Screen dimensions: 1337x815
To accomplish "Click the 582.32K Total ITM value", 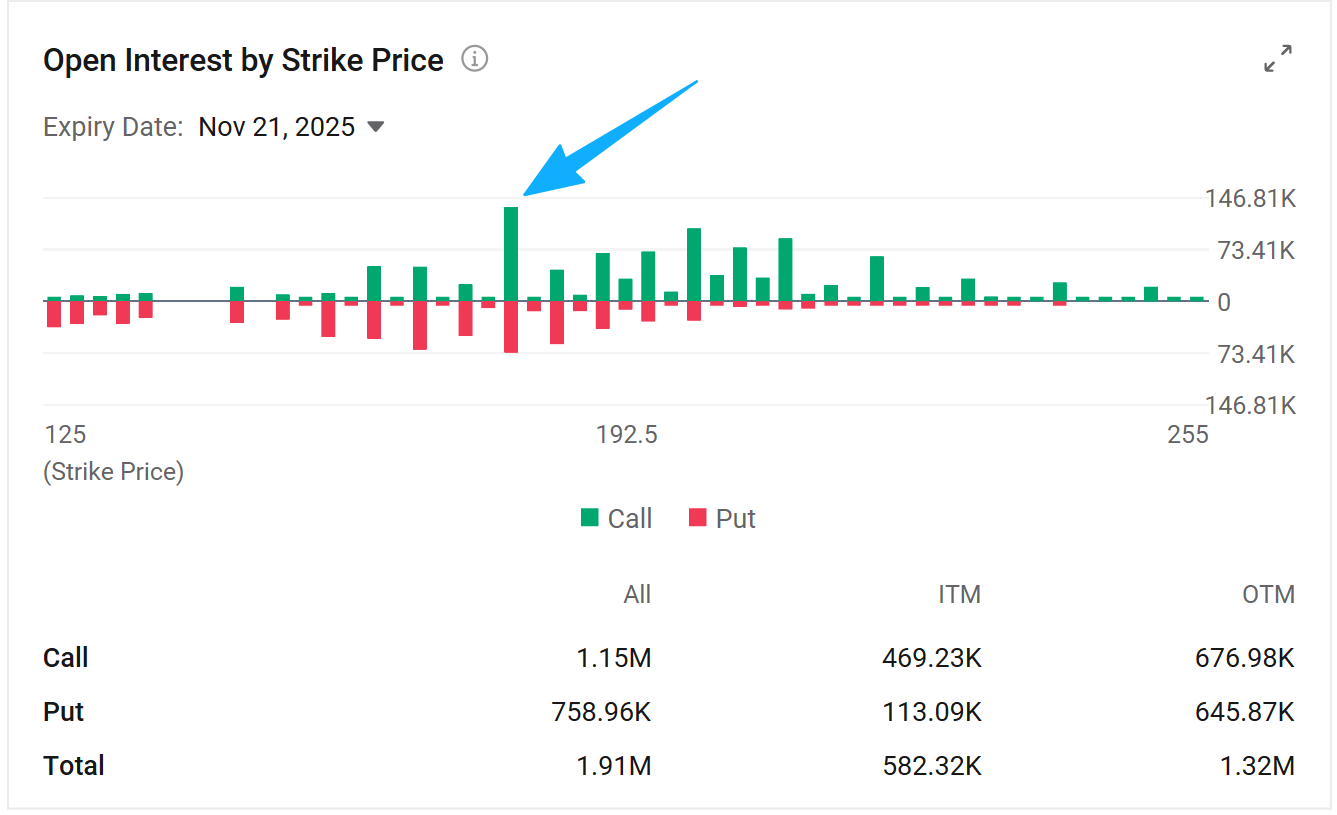I will (x=932, y=766).
